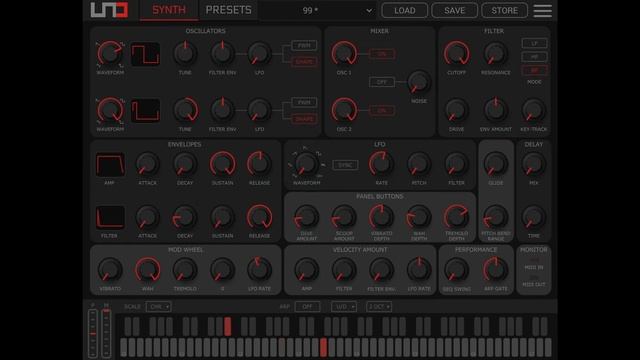The width and height of the screenshot is (640, 360).
Task: Click the red highlighted white key
Action: 324,347
